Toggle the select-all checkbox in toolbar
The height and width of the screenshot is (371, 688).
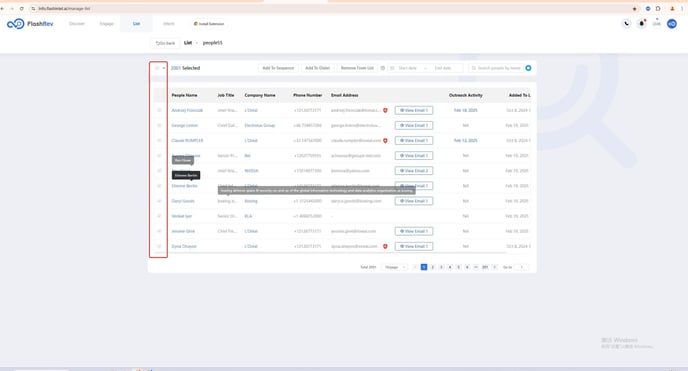click(157, 68)
